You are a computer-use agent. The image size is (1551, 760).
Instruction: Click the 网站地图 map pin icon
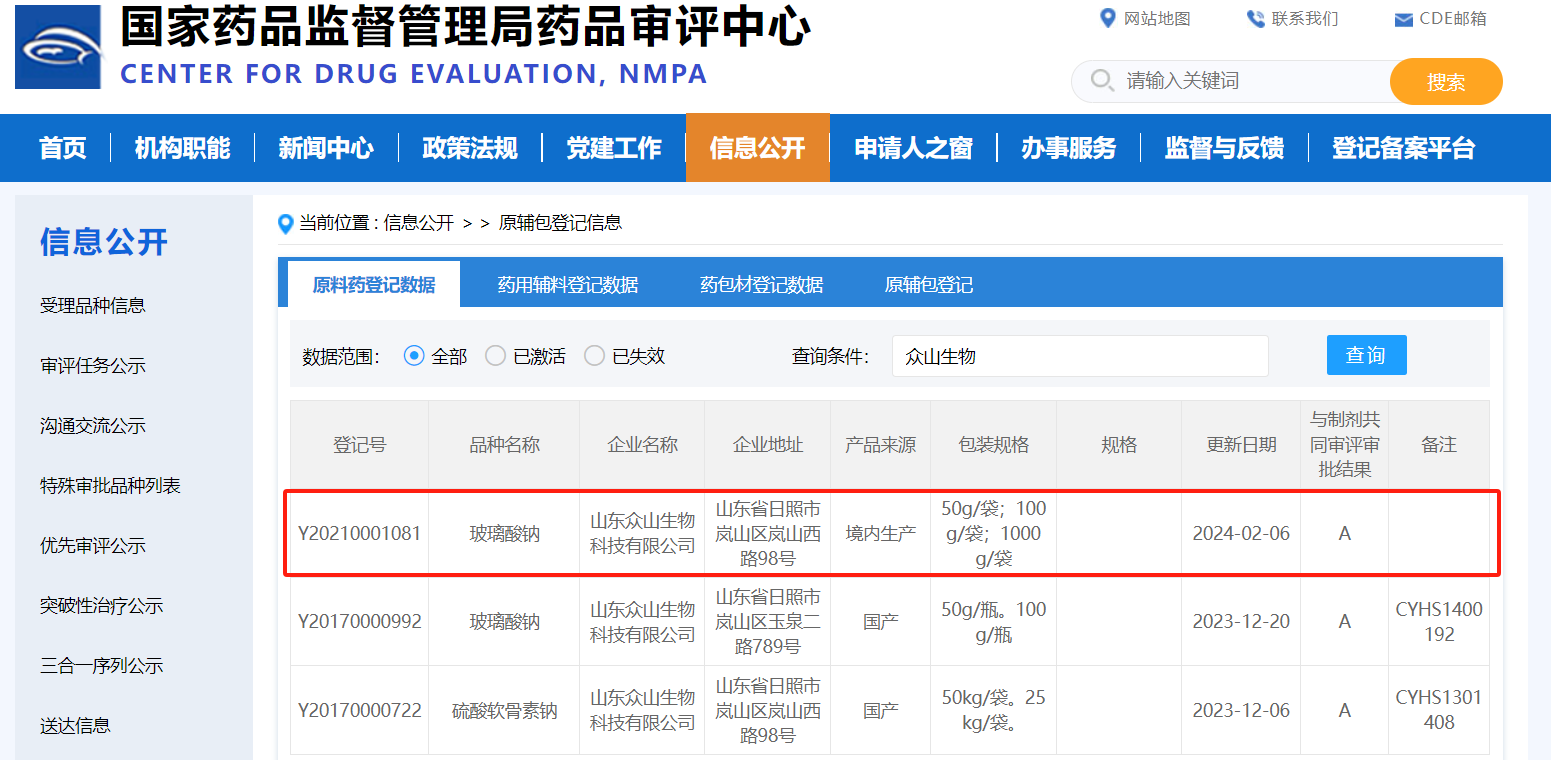click(x=1107, y=17)
